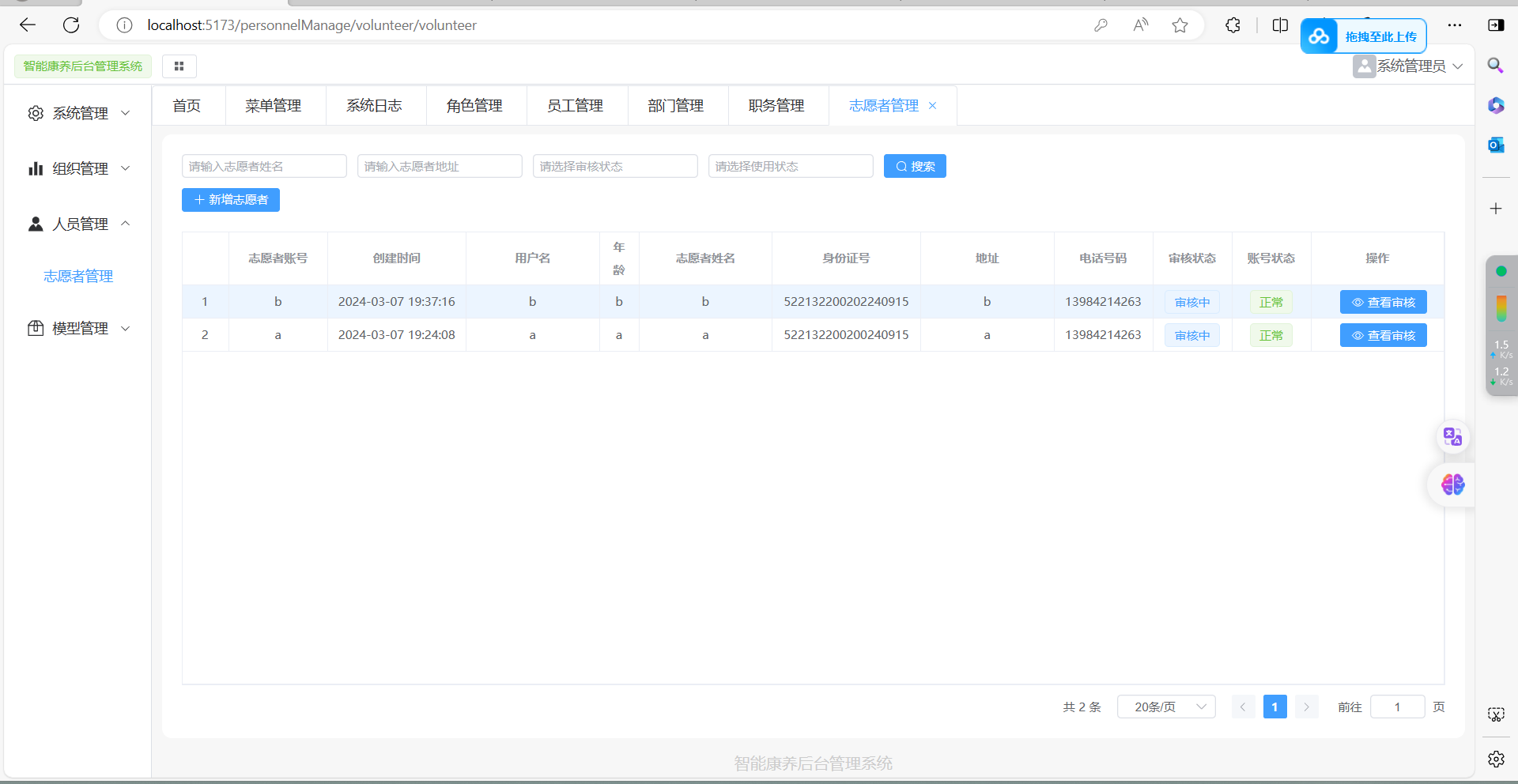1518x784 pixels.
Task: Switch to the 角色管理 tab
Action: (474, 105)
